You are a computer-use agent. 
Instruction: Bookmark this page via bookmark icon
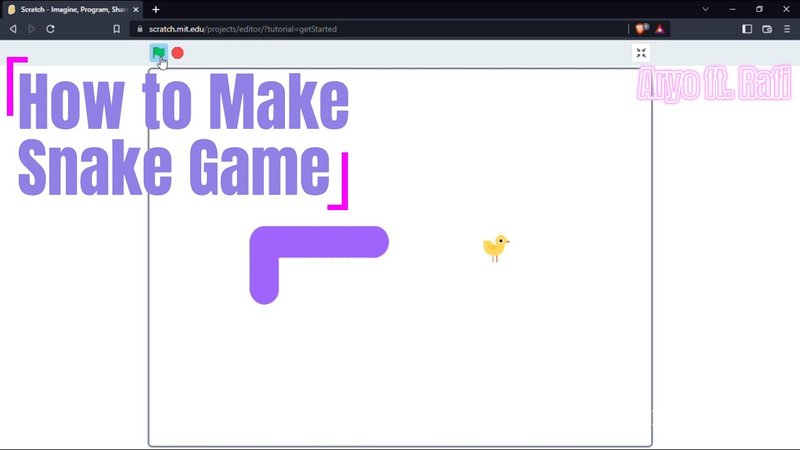pos(116,29)
